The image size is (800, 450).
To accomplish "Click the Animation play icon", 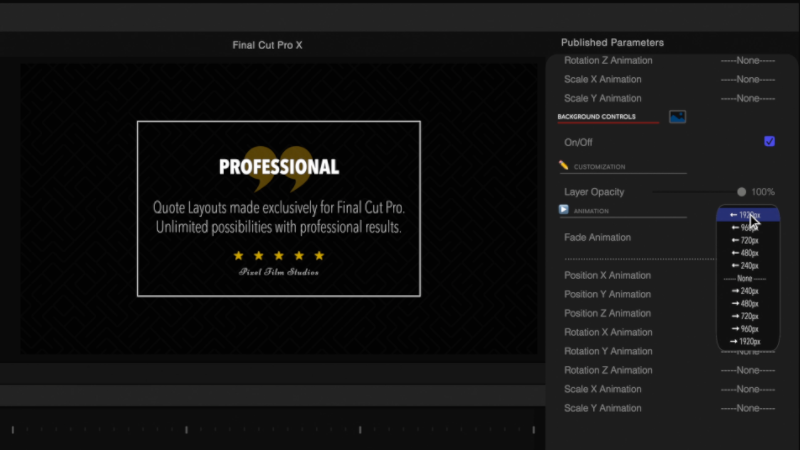I will point(563,210).
